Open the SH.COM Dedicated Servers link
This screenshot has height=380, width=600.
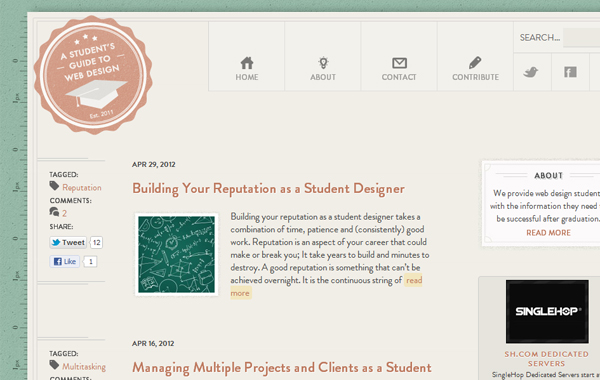546,359
